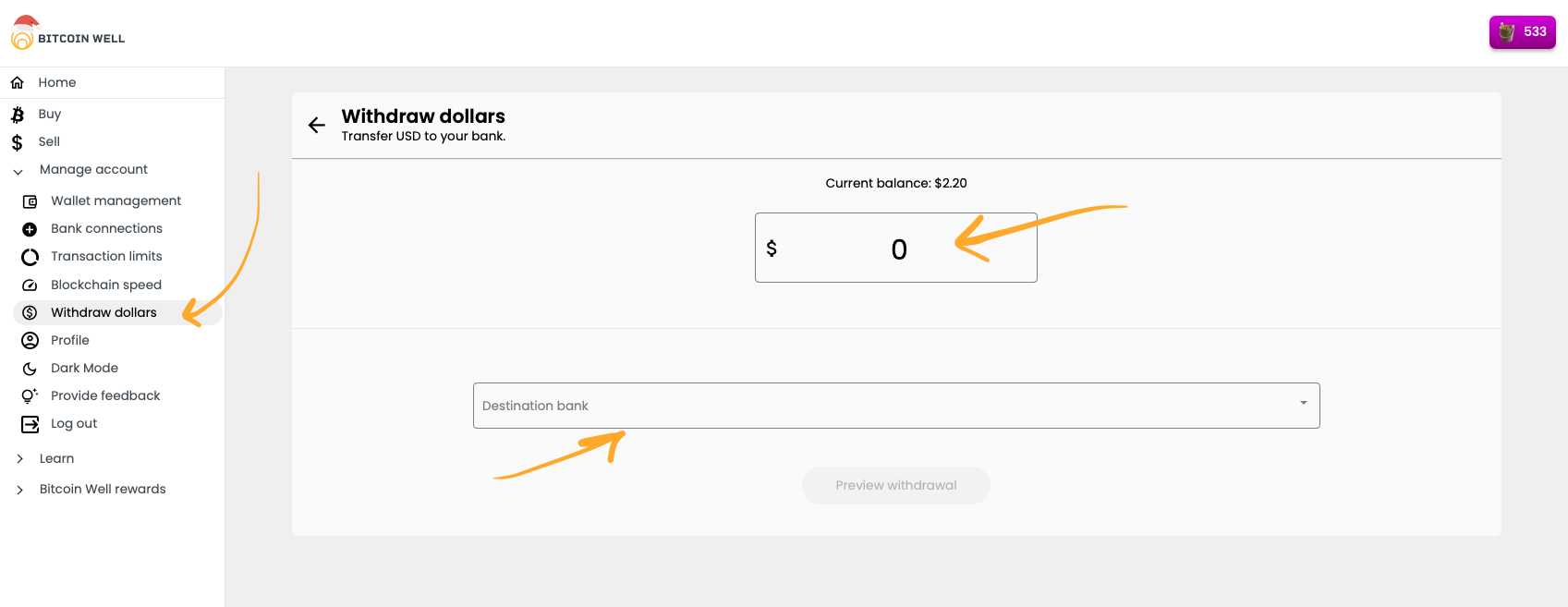Open the Profile menu item
This screenshot has width=1568, height=607.
pyautogui.click(x=69, y=340)
